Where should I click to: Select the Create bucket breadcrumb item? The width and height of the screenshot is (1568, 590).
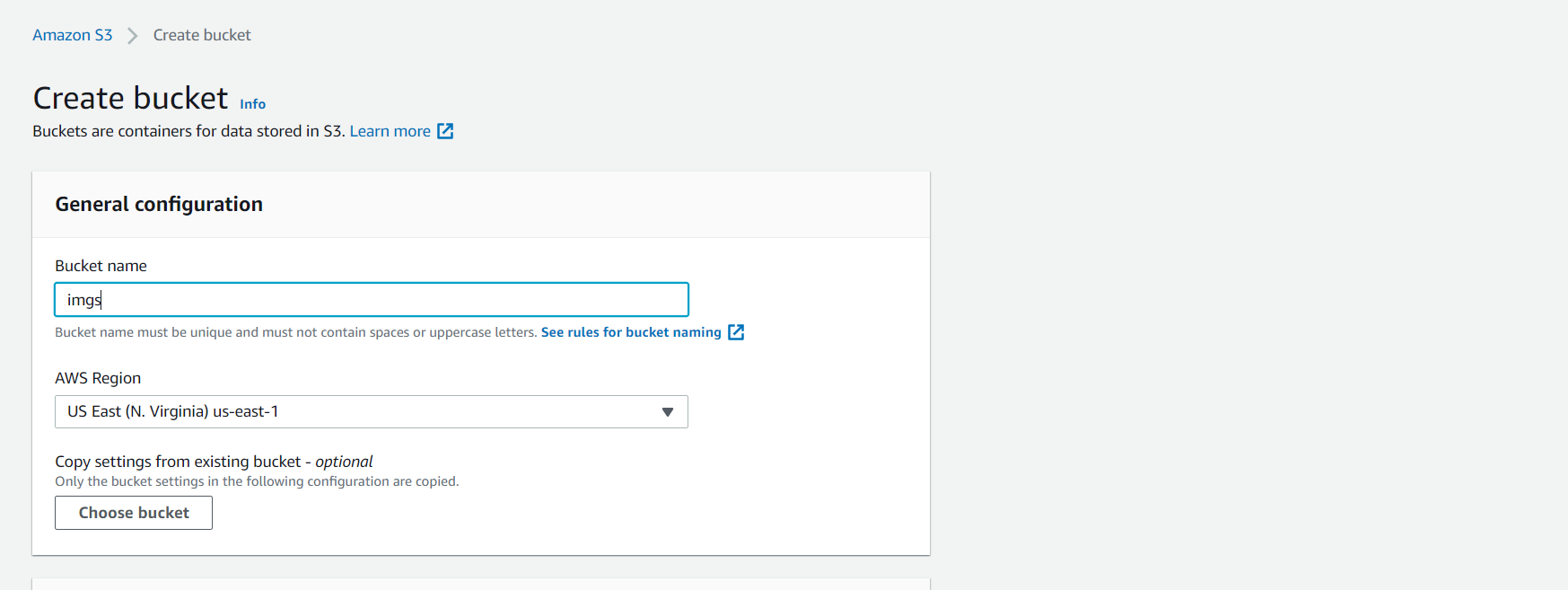(202, 35)
